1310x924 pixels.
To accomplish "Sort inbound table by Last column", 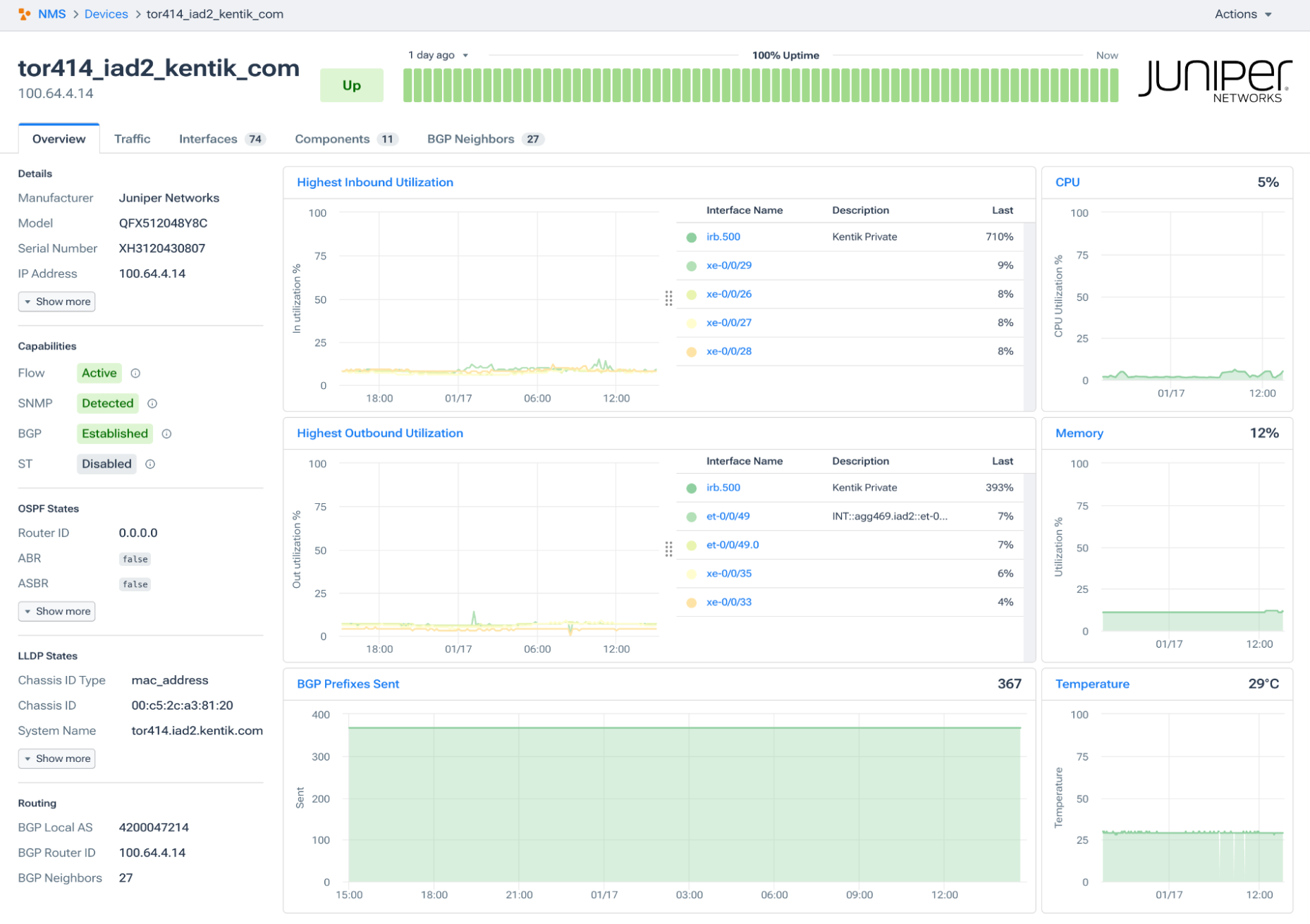I will point(1003,211).
